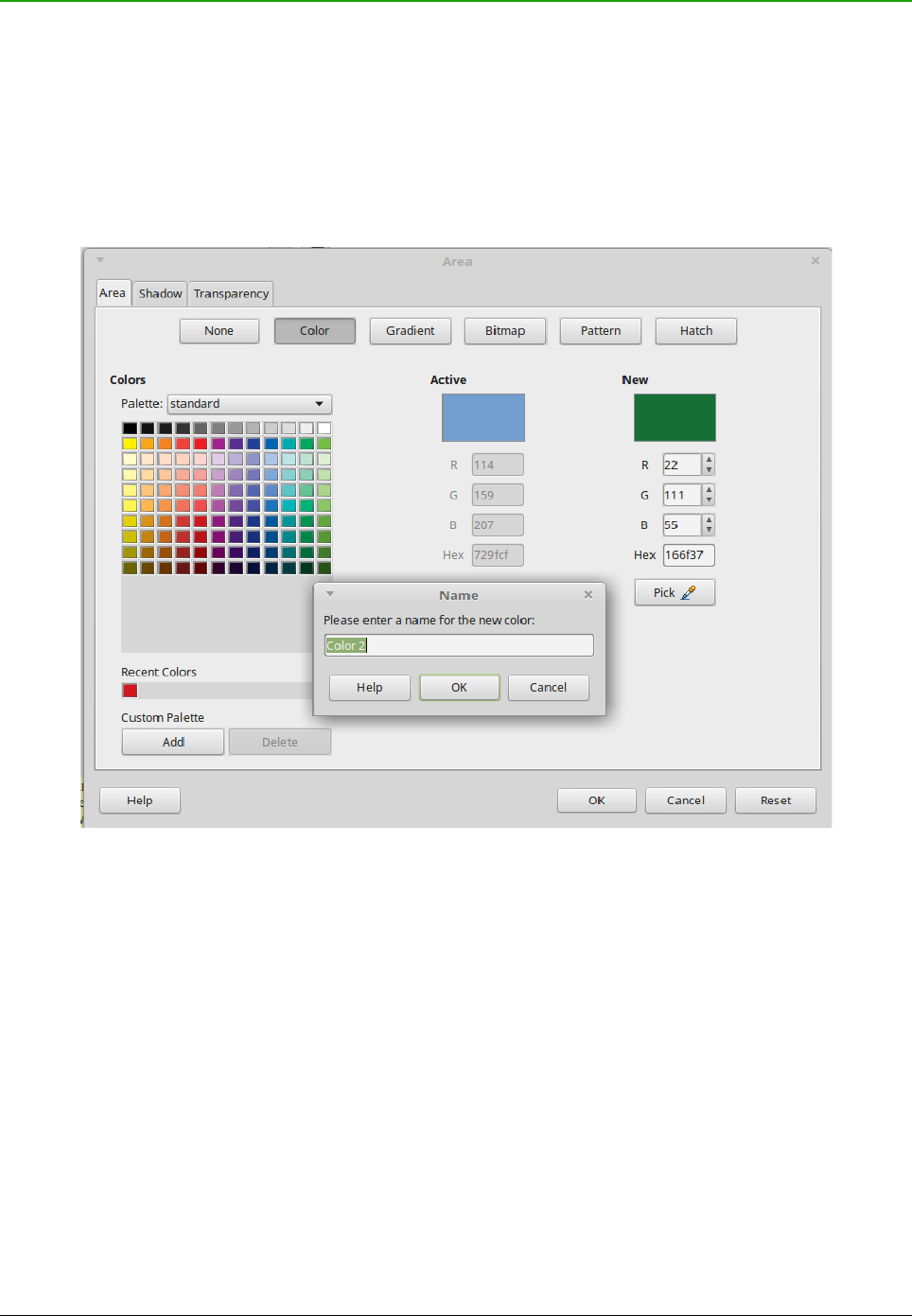Screen dimensions: 912x1316
Task: Click Add under Custom Palette
Action: (173, 742)
